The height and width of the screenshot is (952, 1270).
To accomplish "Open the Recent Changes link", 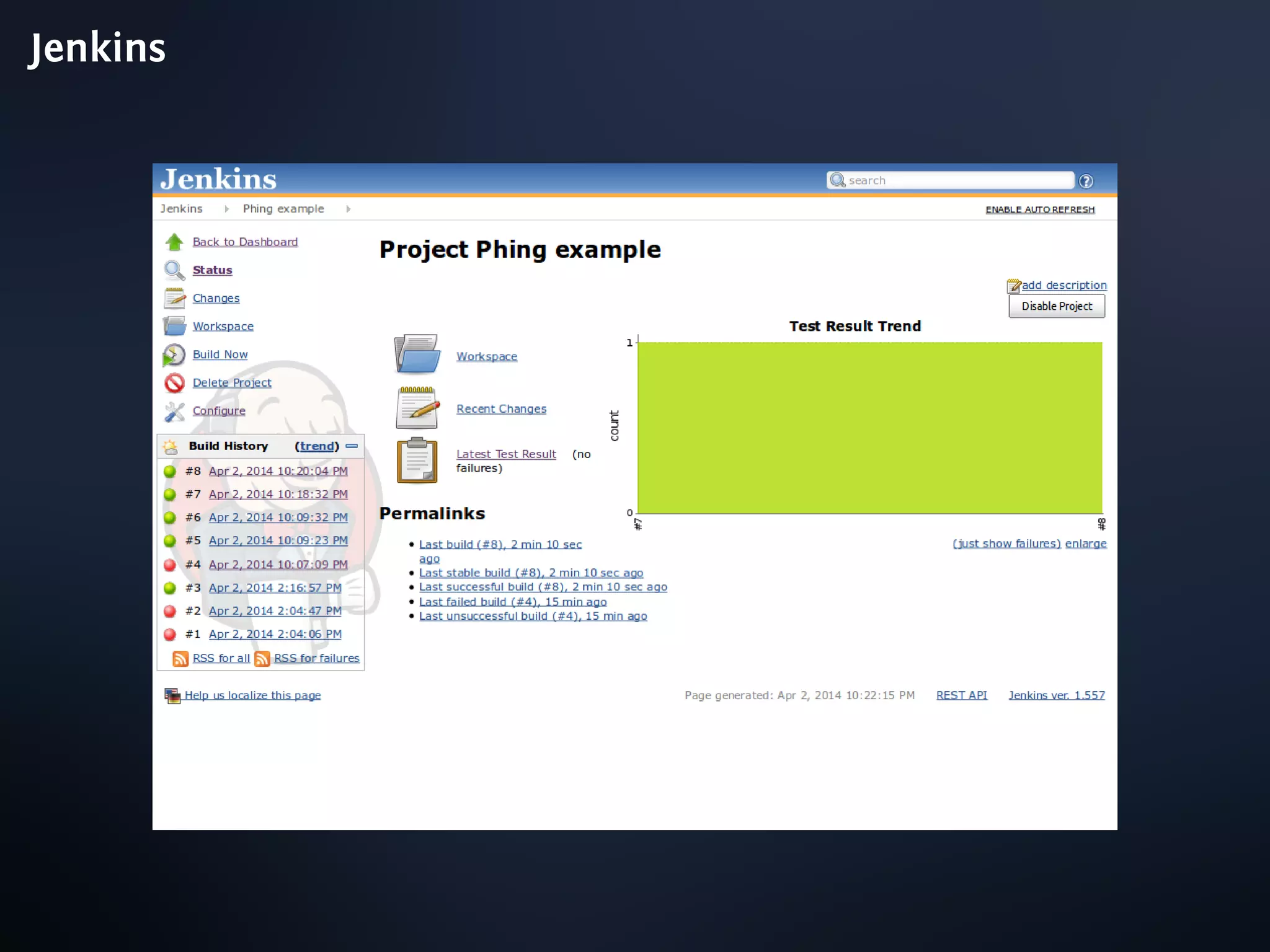I will (x=501, y=409).
